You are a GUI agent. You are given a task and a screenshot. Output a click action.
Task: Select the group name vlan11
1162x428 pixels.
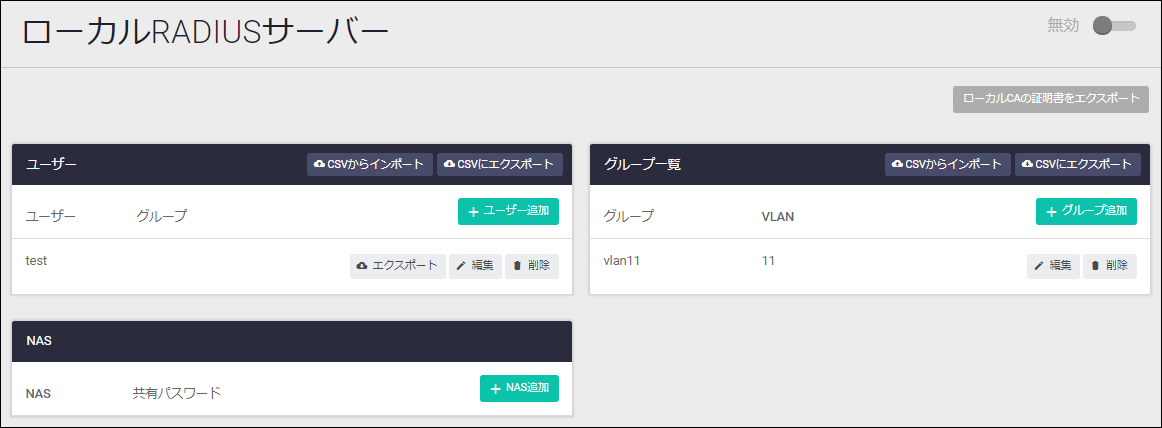tap(623, 261)
